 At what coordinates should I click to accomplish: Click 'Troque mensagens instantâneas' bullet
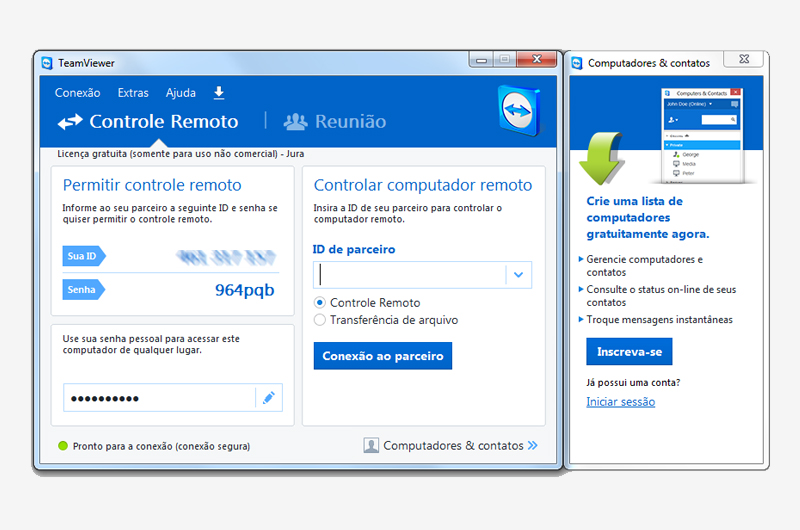pyautogui.click(x=659, y=319)
